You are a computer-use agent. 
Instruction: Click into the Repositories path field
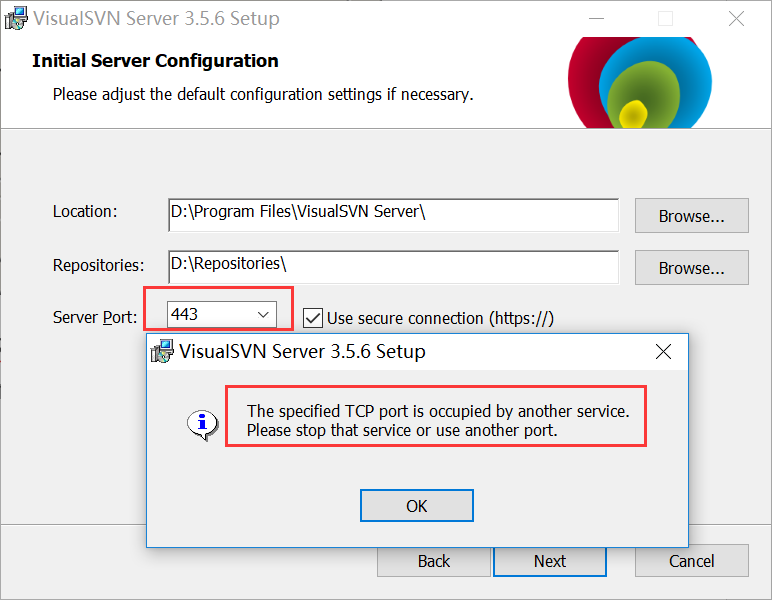(x=393, y=267)
